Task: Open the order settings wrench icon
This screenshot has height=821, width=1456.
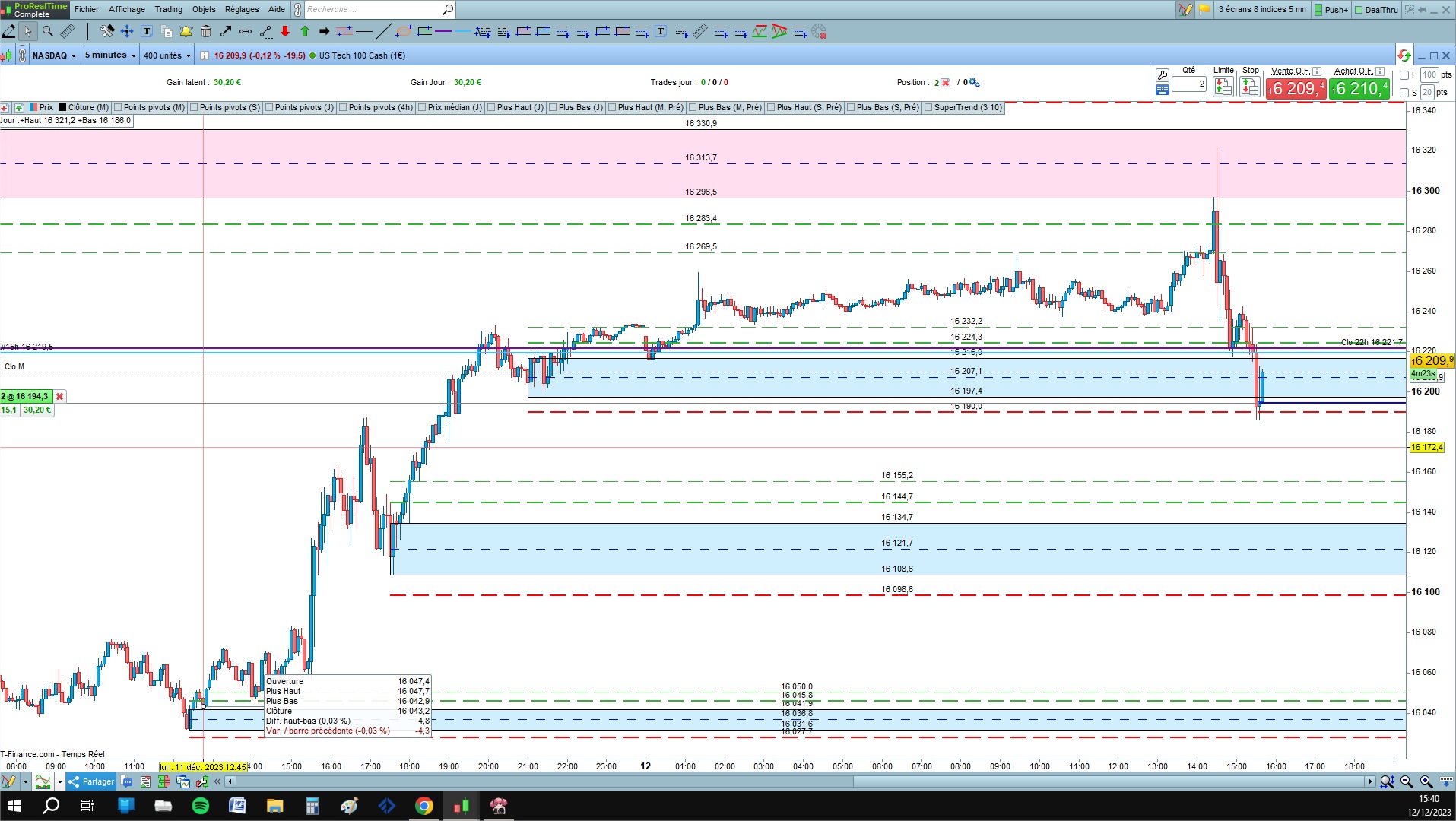Action: [x=1163, y=74]
